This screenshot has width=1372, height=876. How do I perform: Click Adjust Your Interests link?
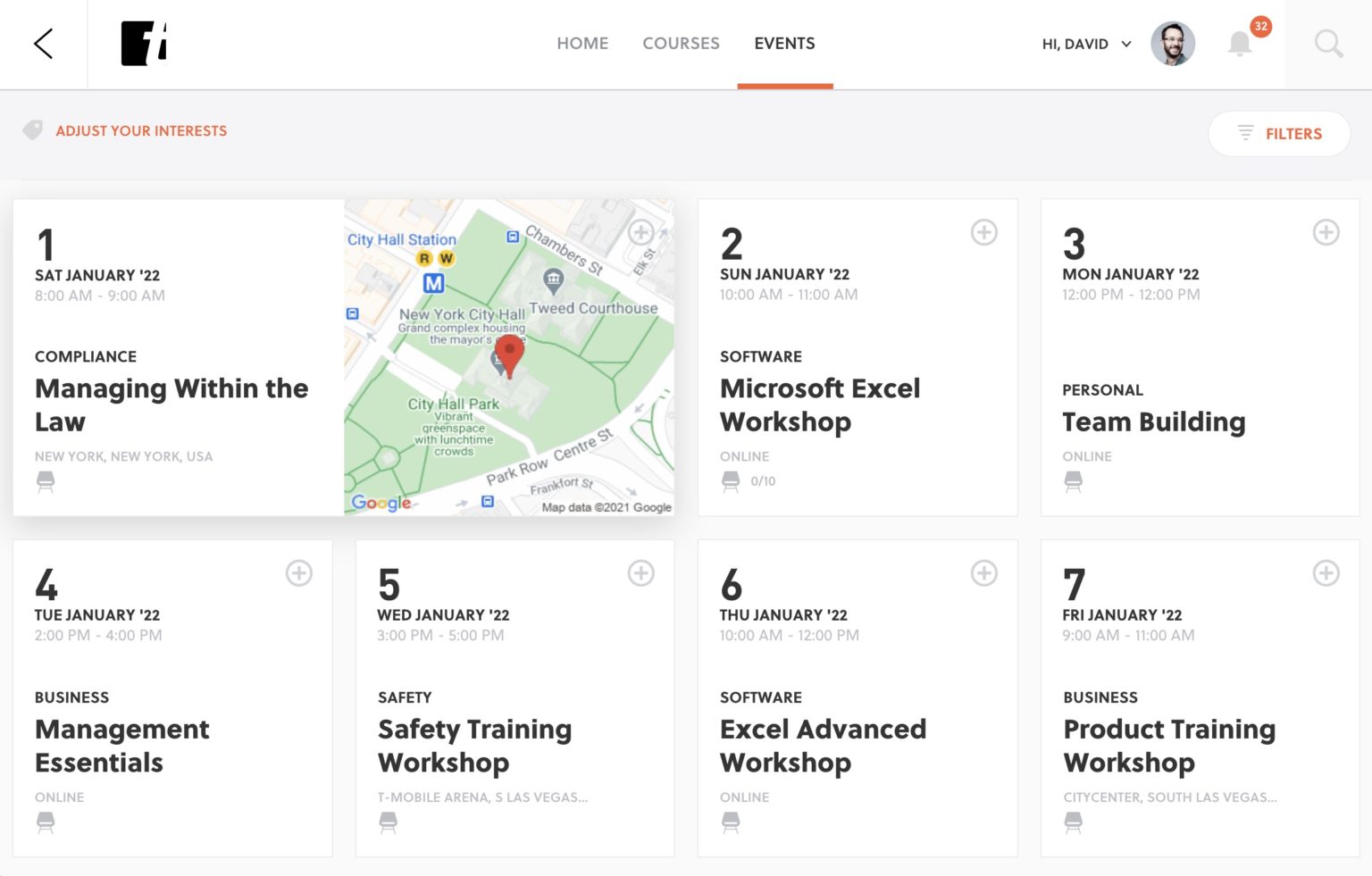pyautogui.click(x=141, y=131)
